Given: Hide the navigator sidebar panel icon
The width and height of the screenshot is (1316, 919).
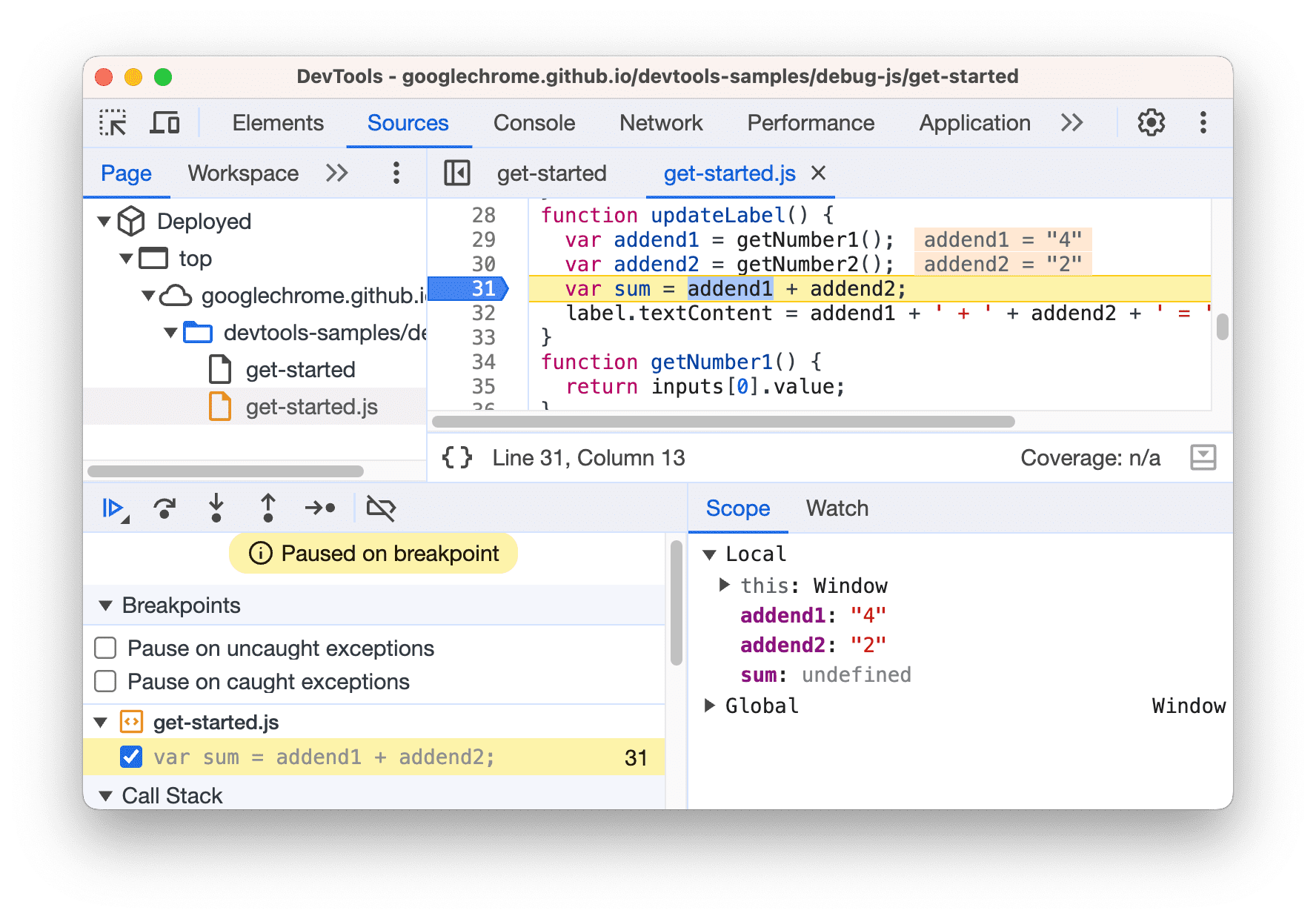Looking at the screenshot, I should [457, 173].
